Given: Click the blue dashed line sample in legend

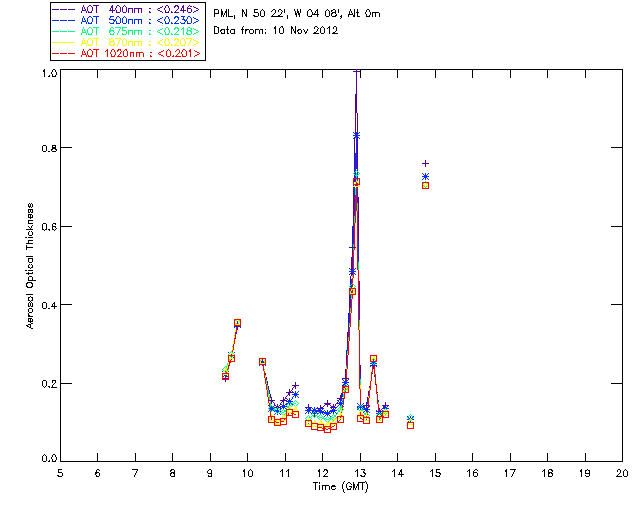Looking at the screenshot, I should pyautogui.click(x=64, y=20).
